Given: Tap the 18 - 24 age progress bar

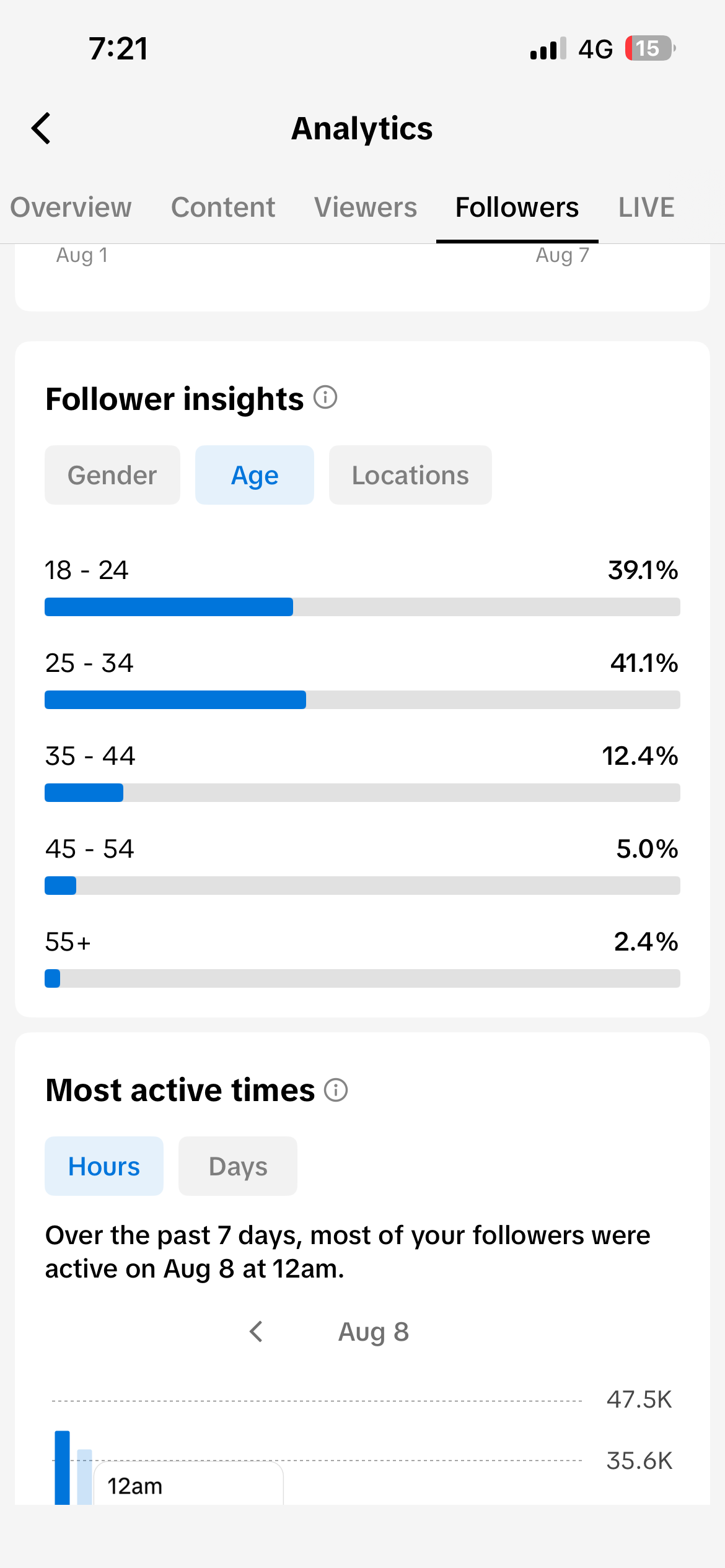Looking at the screenshot, I should [x=362, y=607].
